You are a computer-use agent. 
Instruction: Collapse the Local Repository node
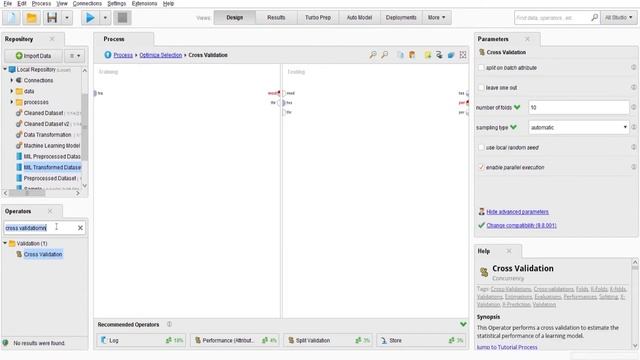(5, 69)
